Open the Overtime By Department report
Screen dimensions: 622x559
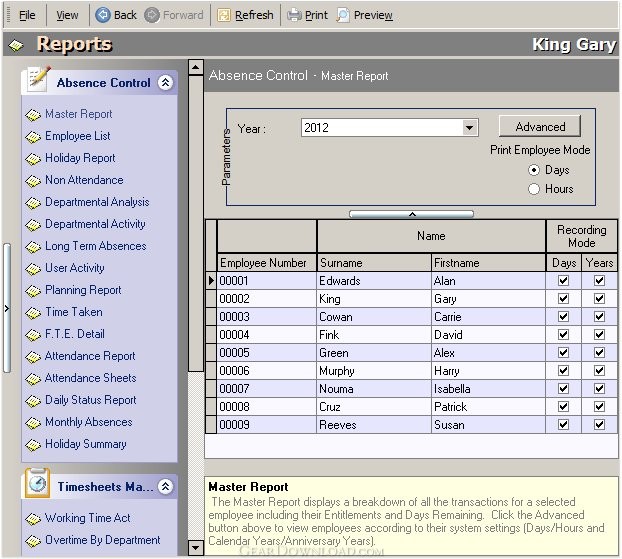[103, 540]
